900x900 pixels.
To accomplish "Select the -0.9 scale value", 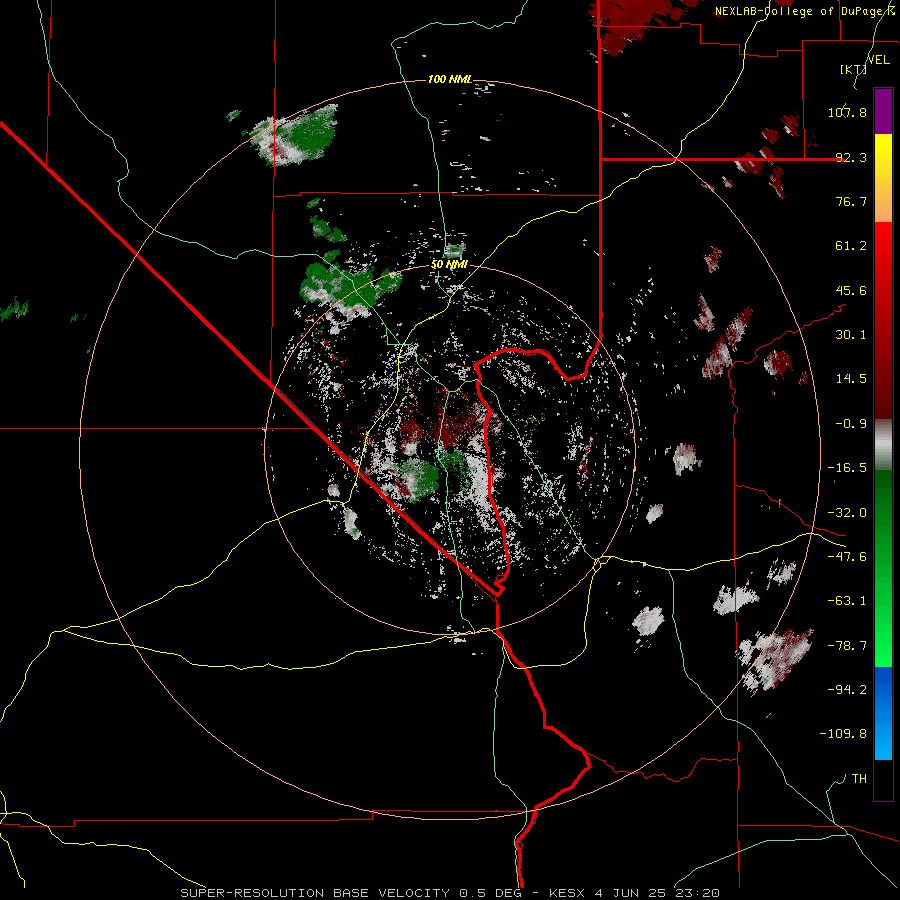I will click(x=851, y=423).
